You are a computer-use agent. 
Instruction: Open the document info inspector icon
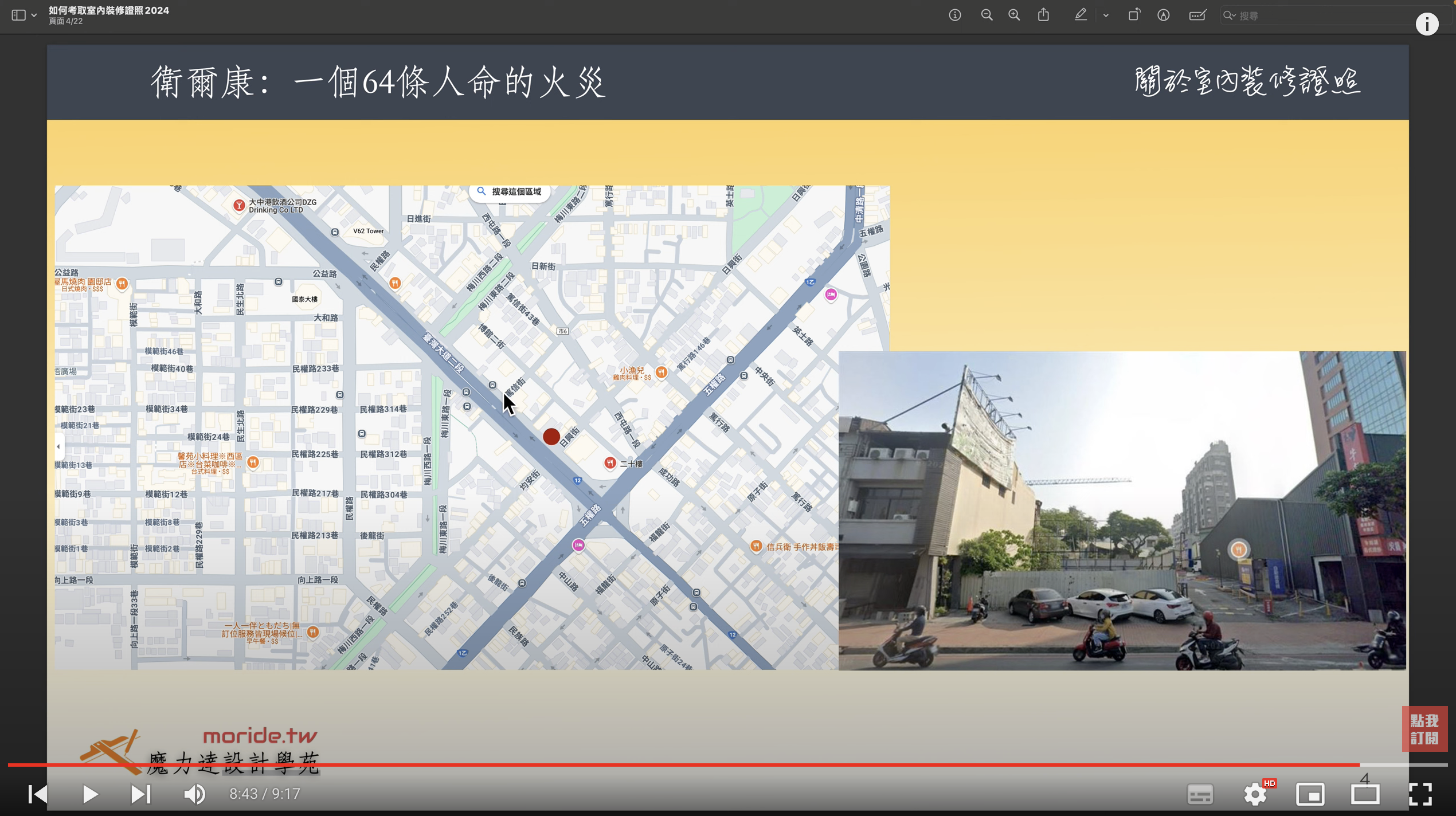point(954,15)
